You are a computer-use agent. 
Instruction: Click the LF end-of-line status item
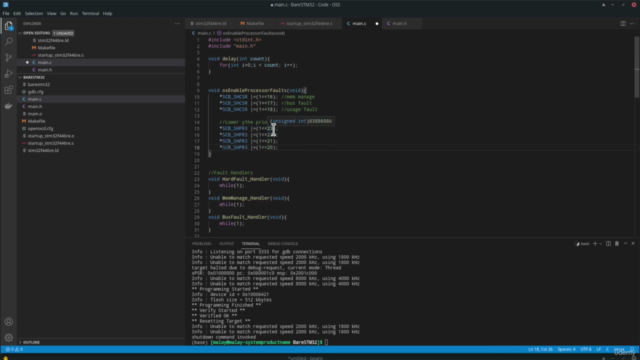pos(598,349)
